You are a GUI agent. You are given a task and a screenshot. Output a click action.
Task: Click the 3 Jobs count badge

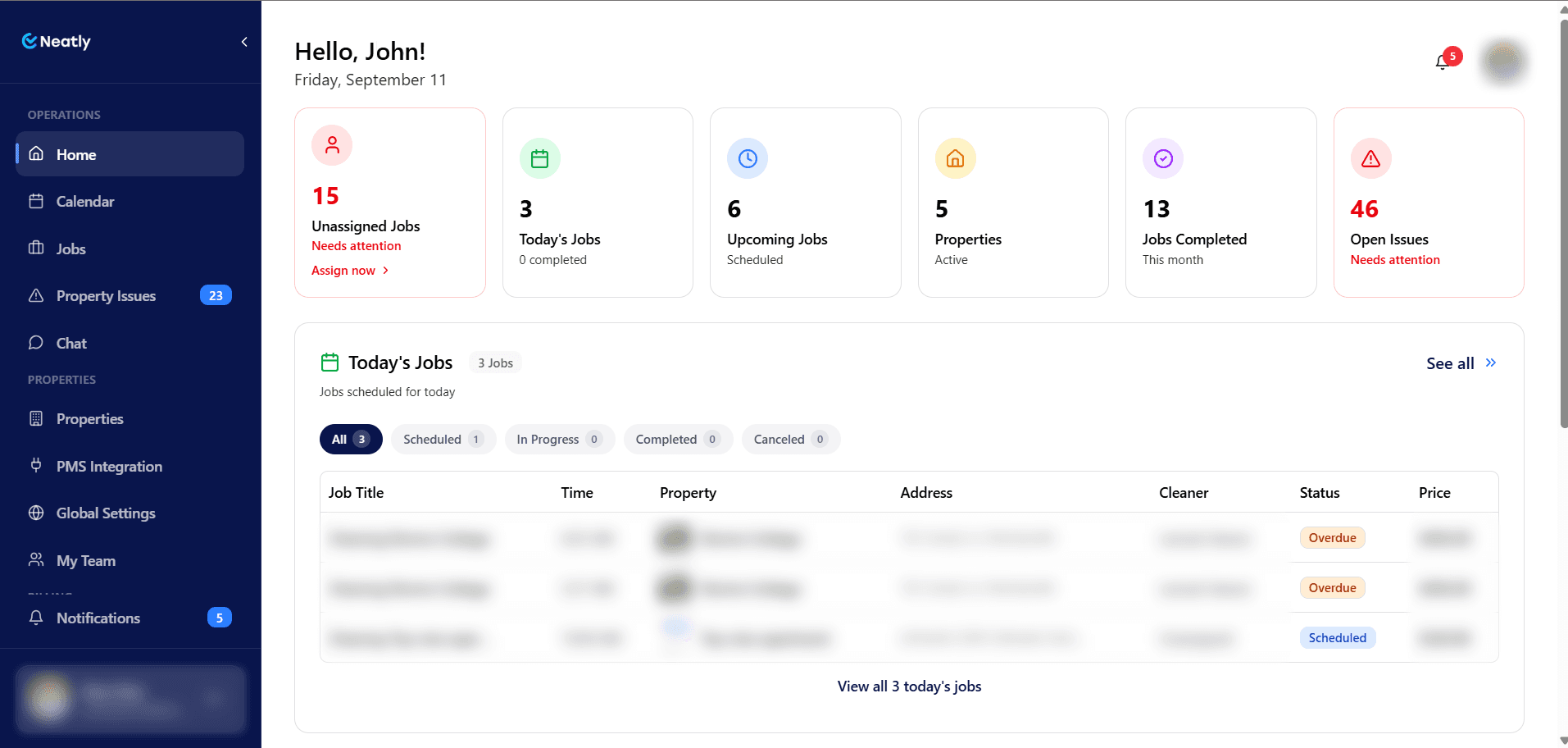coord(495,363)
